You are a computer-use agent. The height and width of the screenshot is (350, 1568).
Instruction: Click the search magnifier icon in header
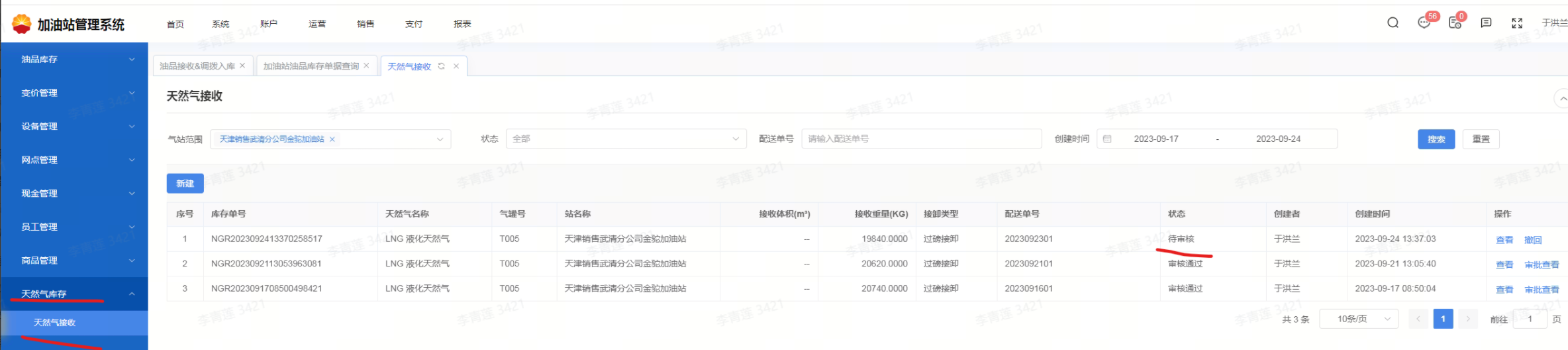[1393, 23]
